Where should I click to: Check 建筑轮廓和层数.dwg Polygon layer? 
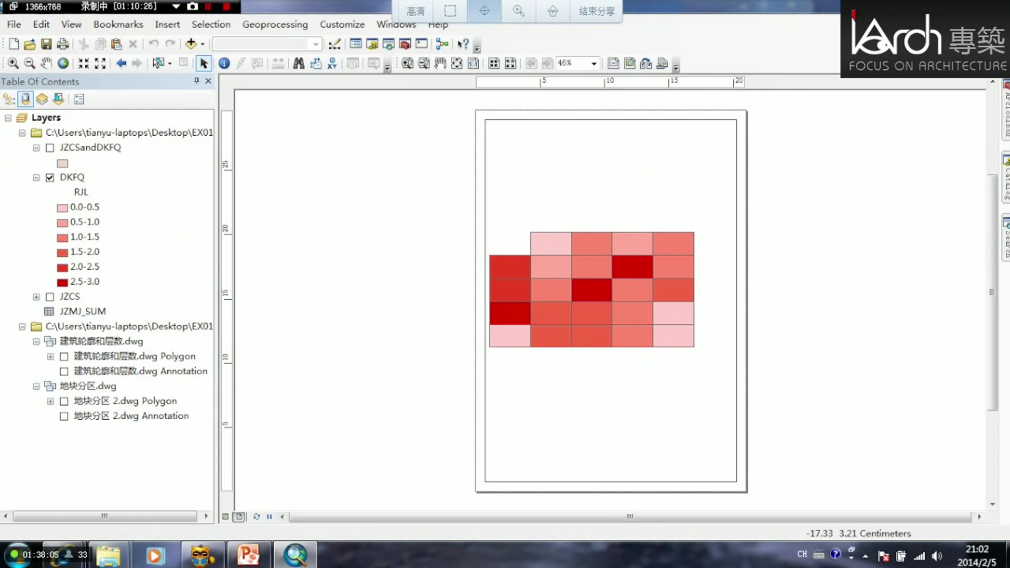(x=64, y=356)
